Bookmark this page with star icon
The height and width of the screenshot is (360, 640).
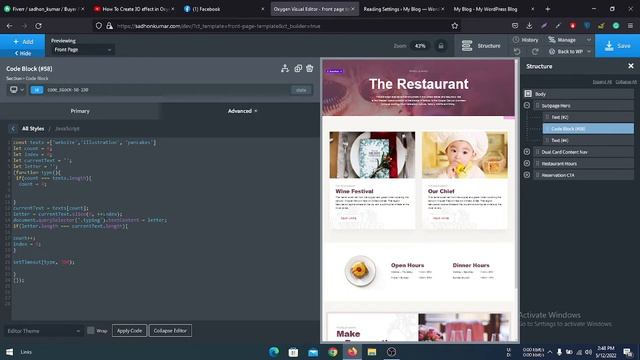coord(455,26)
